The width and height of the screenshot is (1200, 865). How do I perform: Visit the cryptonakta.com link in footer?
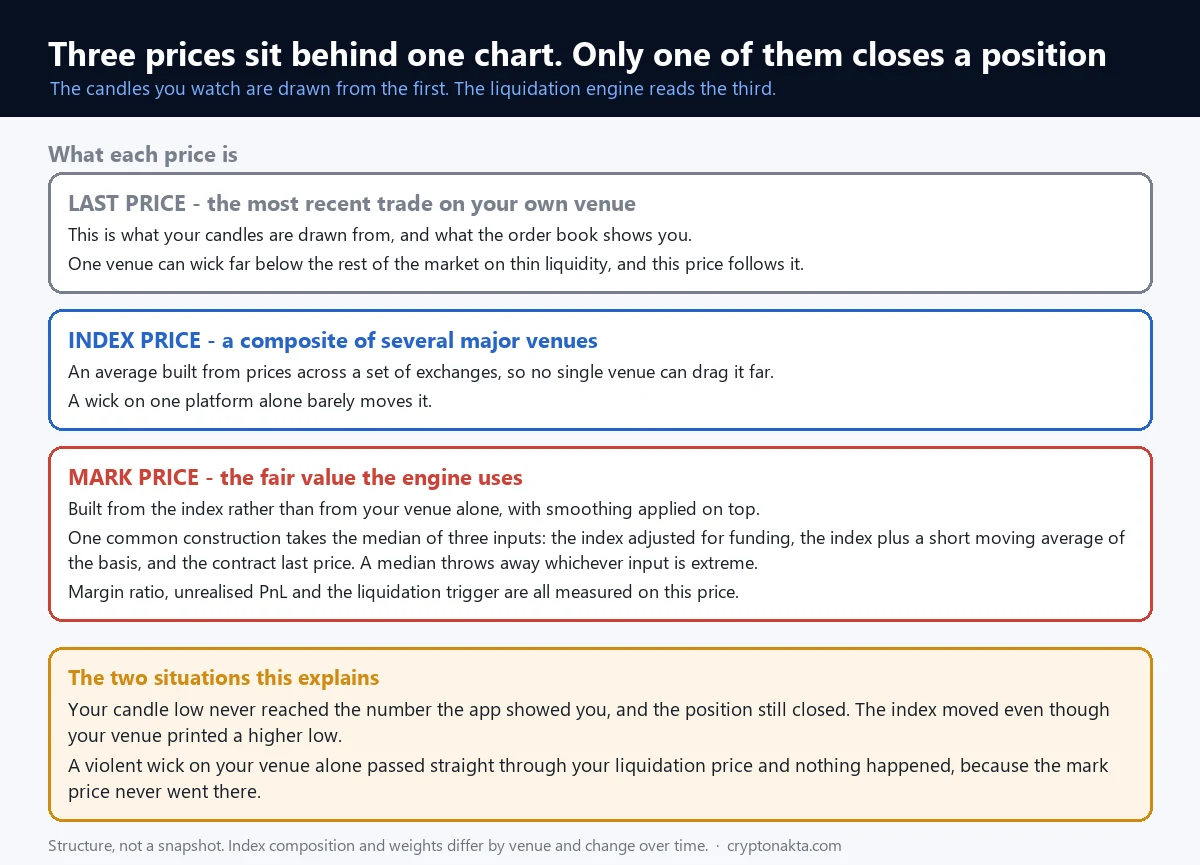tap(784, 846)
